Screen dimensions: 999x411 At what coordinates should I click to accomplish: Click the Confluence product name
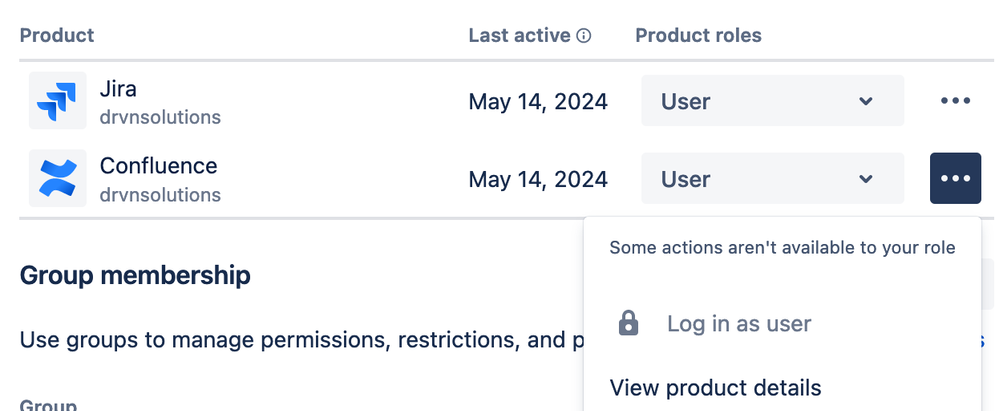[158, 166]
